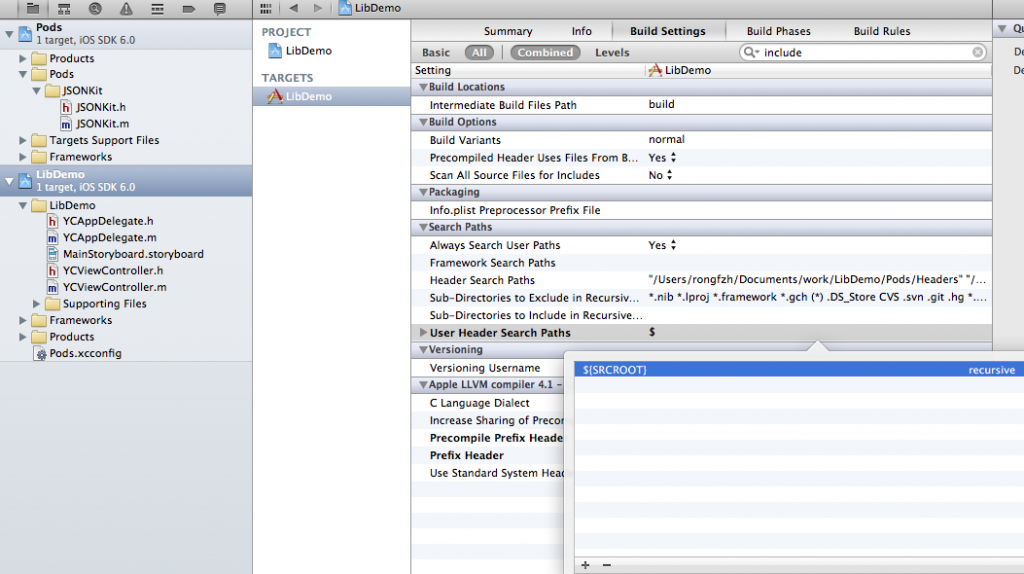Toggle the Combined view mode
This screenshot has height=574, width=1024.
point(545,52)
